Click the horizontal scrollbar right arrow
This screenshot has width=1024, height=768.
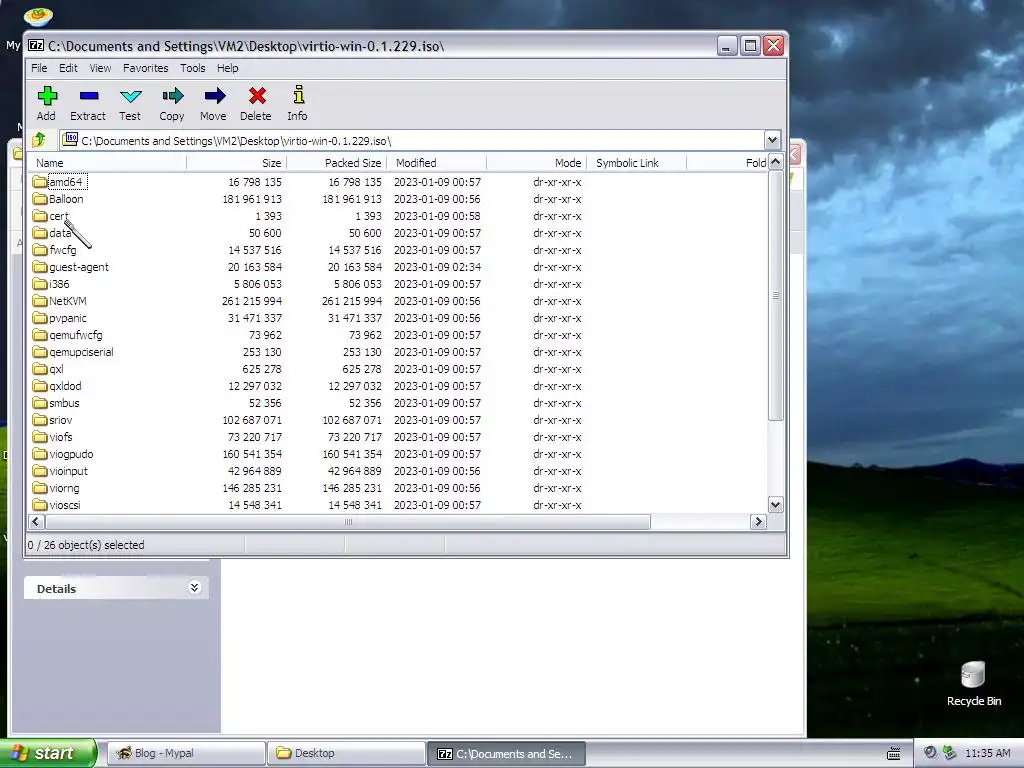click(758, 521)
